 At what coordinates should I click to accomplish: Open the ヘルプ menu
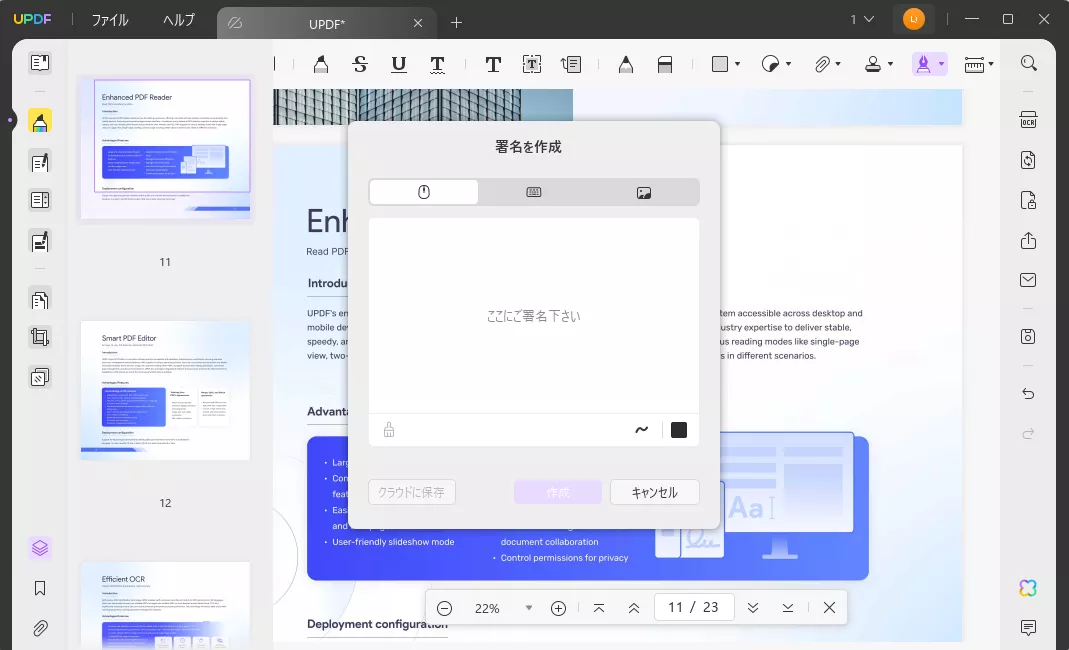coord(179,20)
